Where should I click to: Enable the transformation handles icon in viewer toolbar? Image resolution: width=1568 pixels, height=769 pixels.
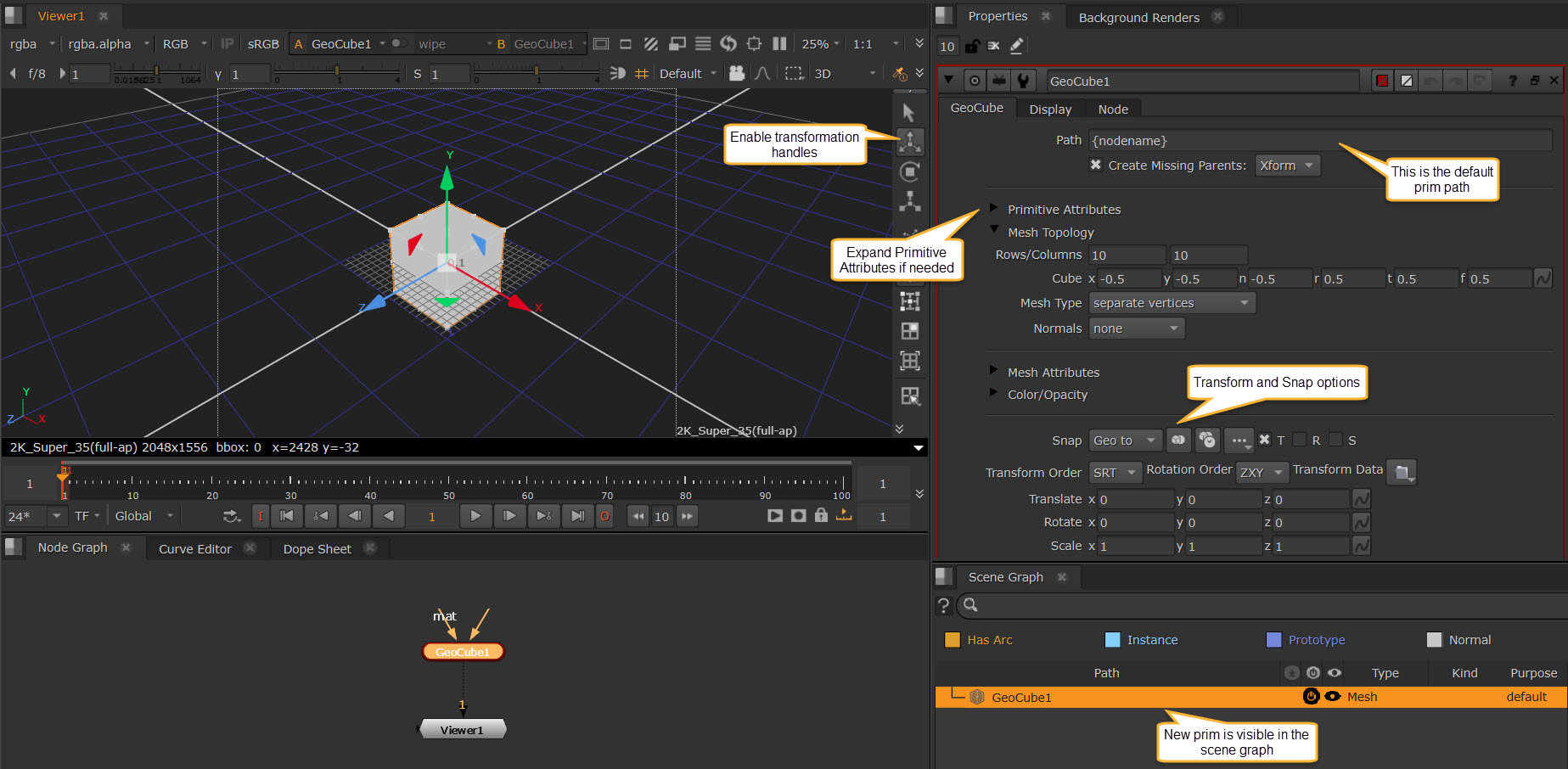click(x=909, y=142)
